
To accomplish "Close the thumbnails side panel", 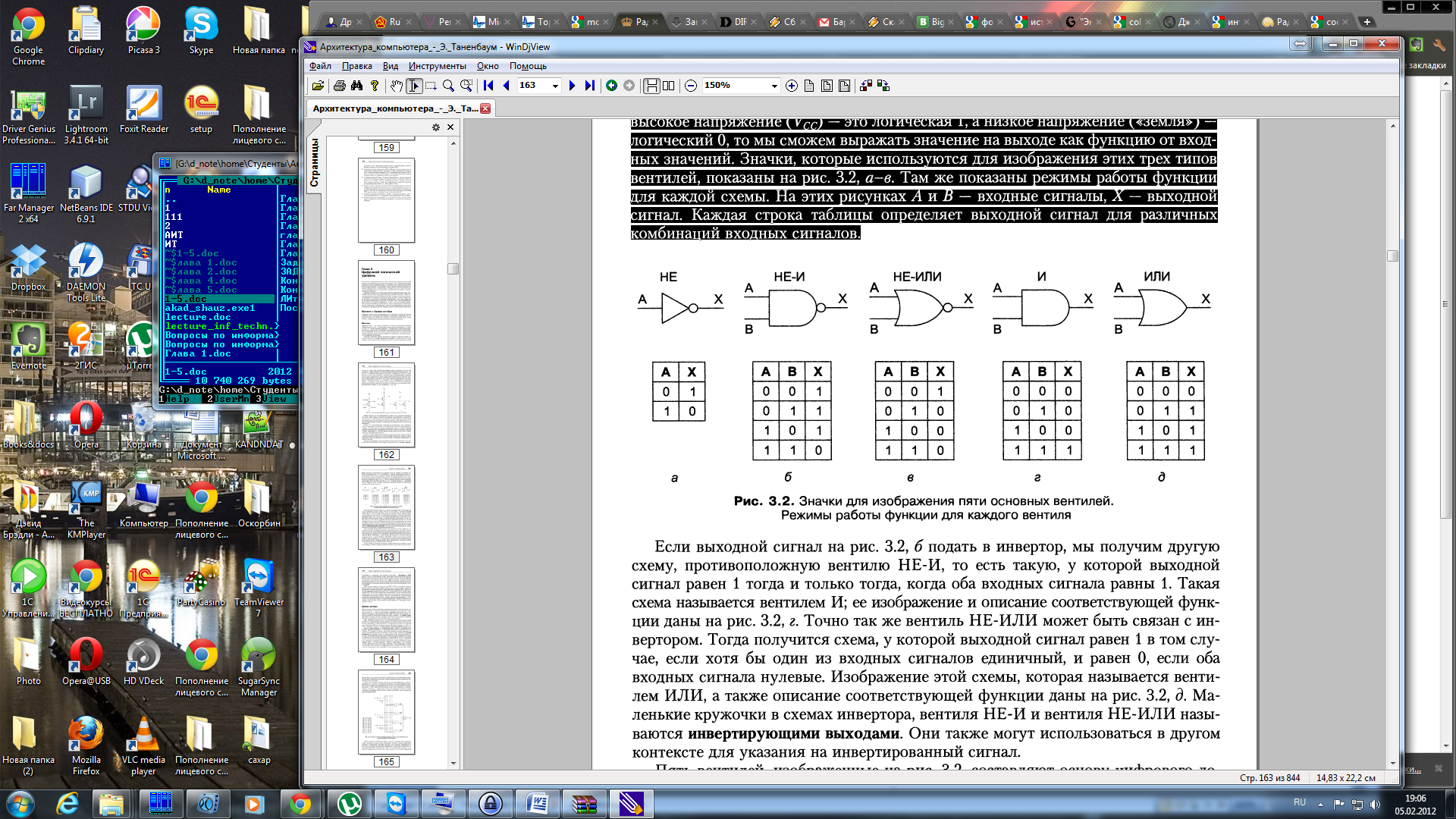I will pos(450,127).
